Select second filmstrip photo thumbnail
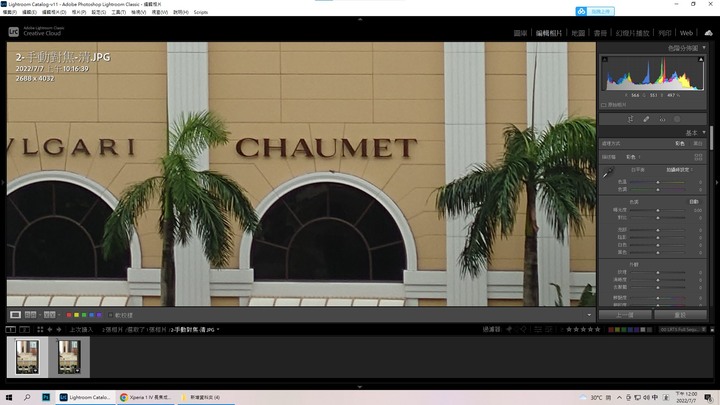Screen dimensions: 720x405 point(69,357)
